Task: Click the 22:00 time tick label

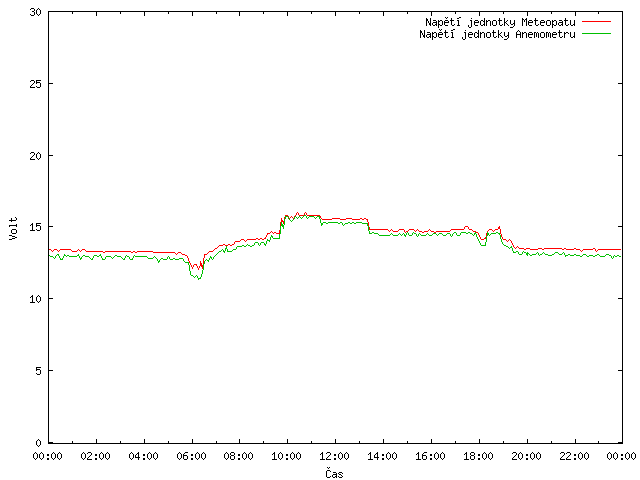Action: (574, 456)
